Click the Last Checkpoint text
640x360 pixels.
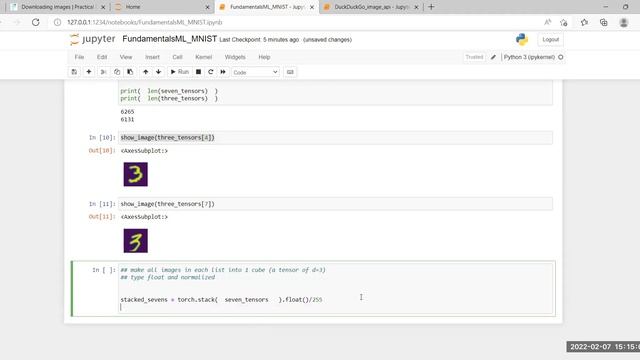pyautogui.click(x=259, y=40)
